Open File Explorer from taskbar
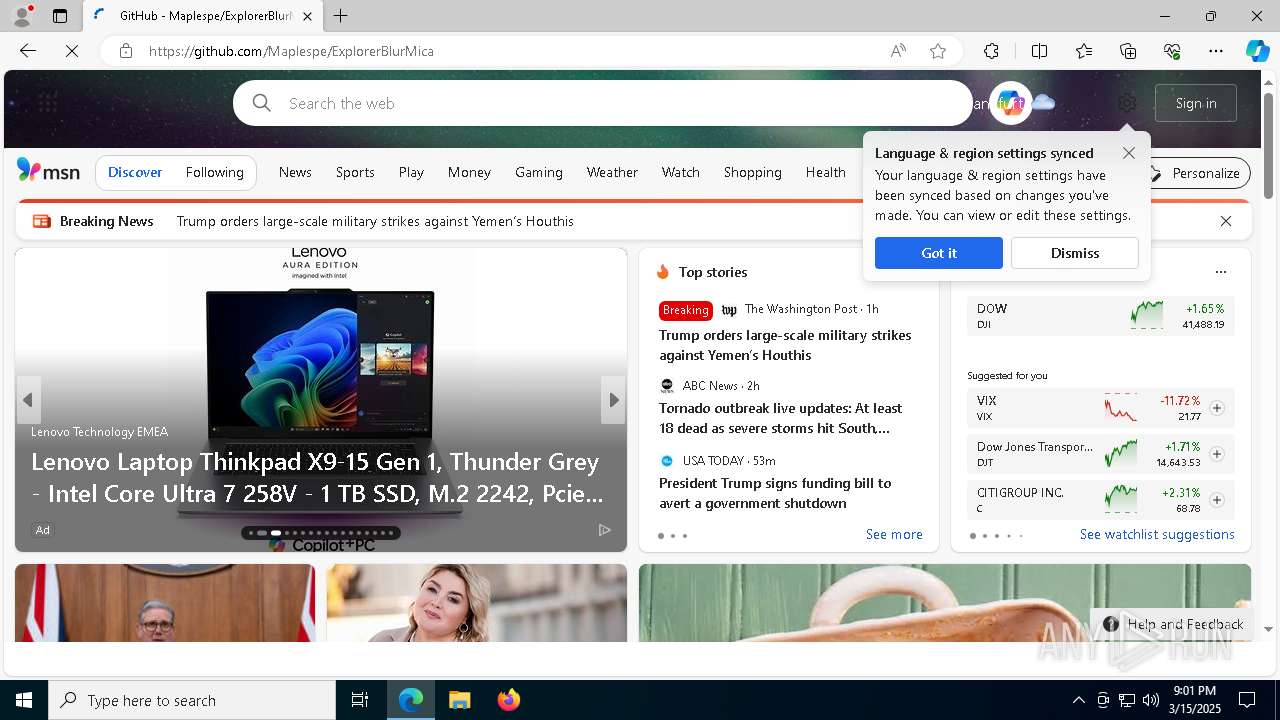 (x=459, y=700)
